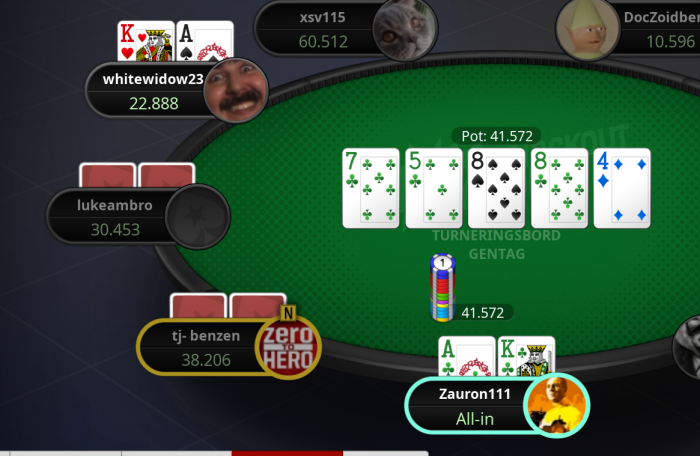This screenshot has width=700, height=456.
Task: Click whitewidow23's King of hearts card
Action: pyautogui.click(x=146, y=41)
